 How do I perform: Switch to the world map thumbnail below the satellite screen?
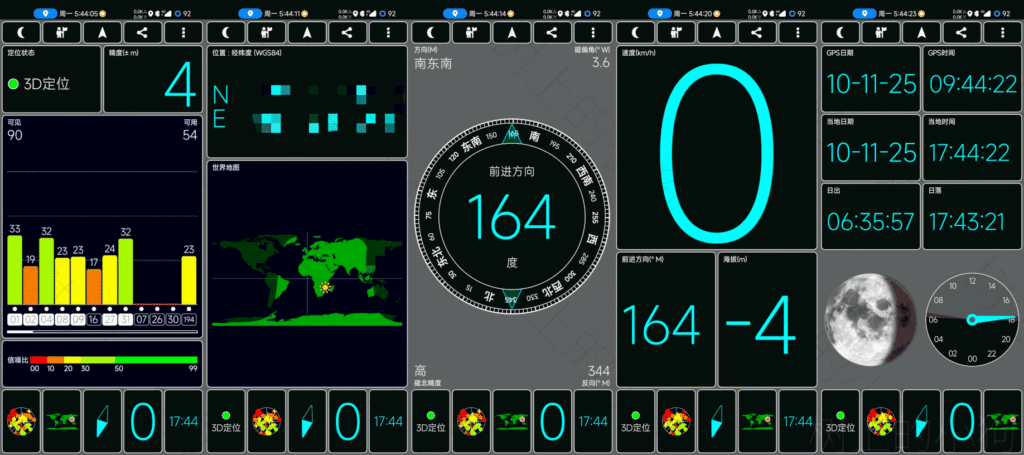[x=63, y=421]
